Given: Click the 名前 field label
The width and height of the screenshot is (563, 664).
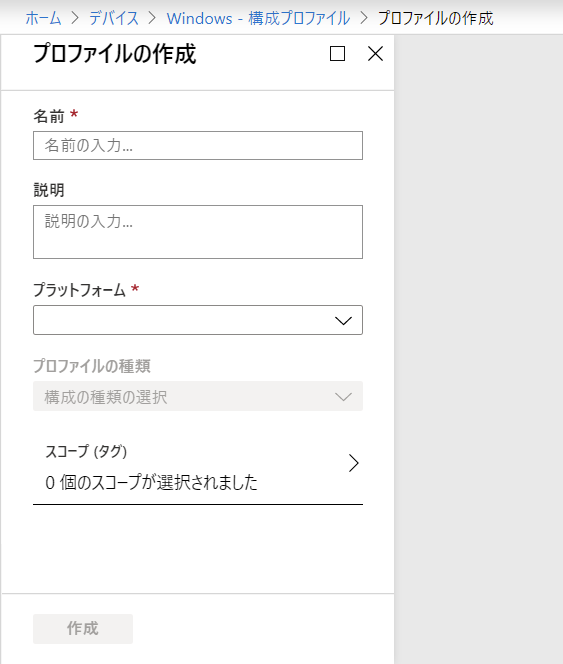Looking at the screenshot, I should click(49, 116).
